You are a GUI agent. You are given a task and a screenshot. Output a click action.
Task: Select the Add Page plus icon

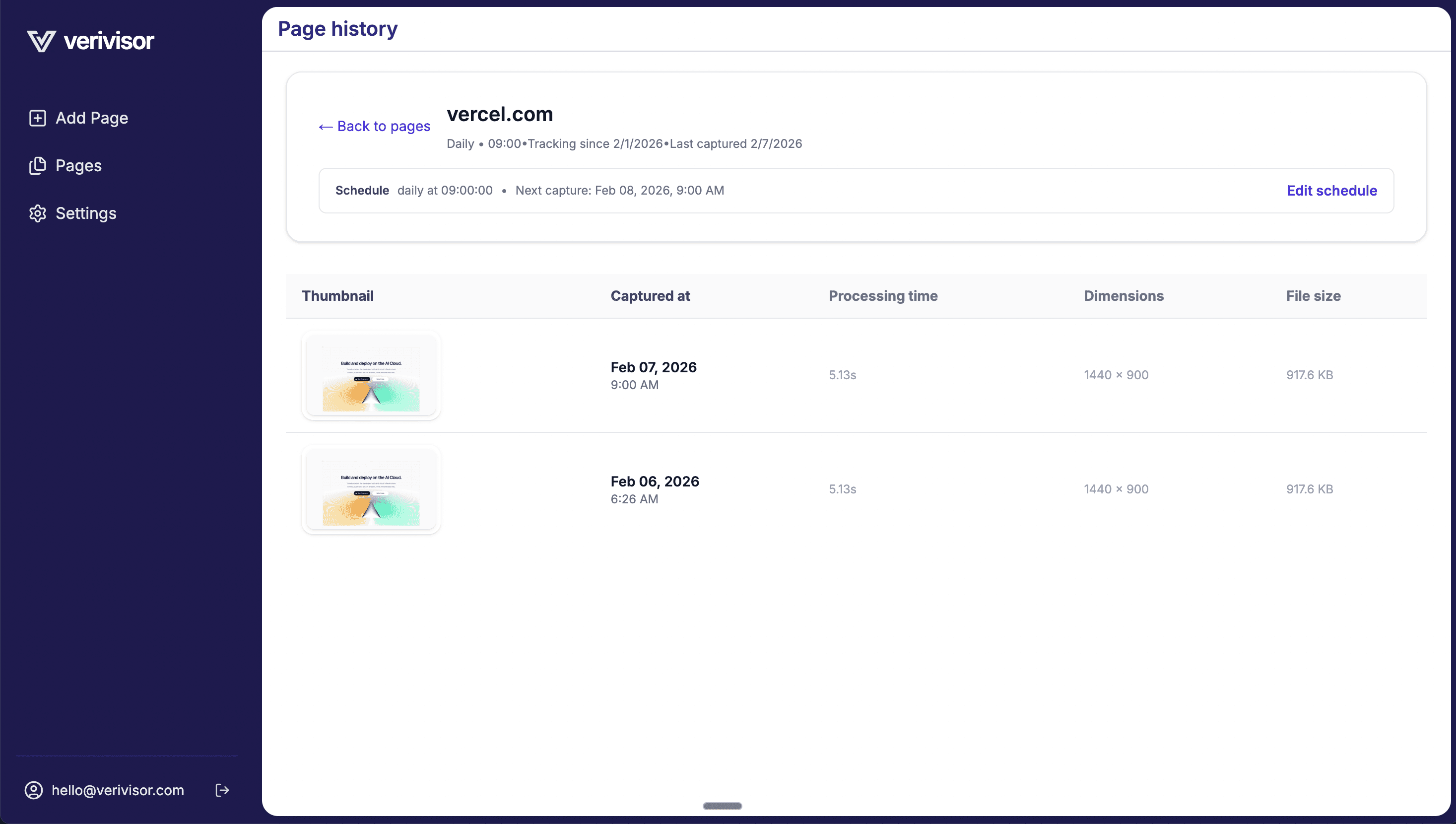coord(37,118)
